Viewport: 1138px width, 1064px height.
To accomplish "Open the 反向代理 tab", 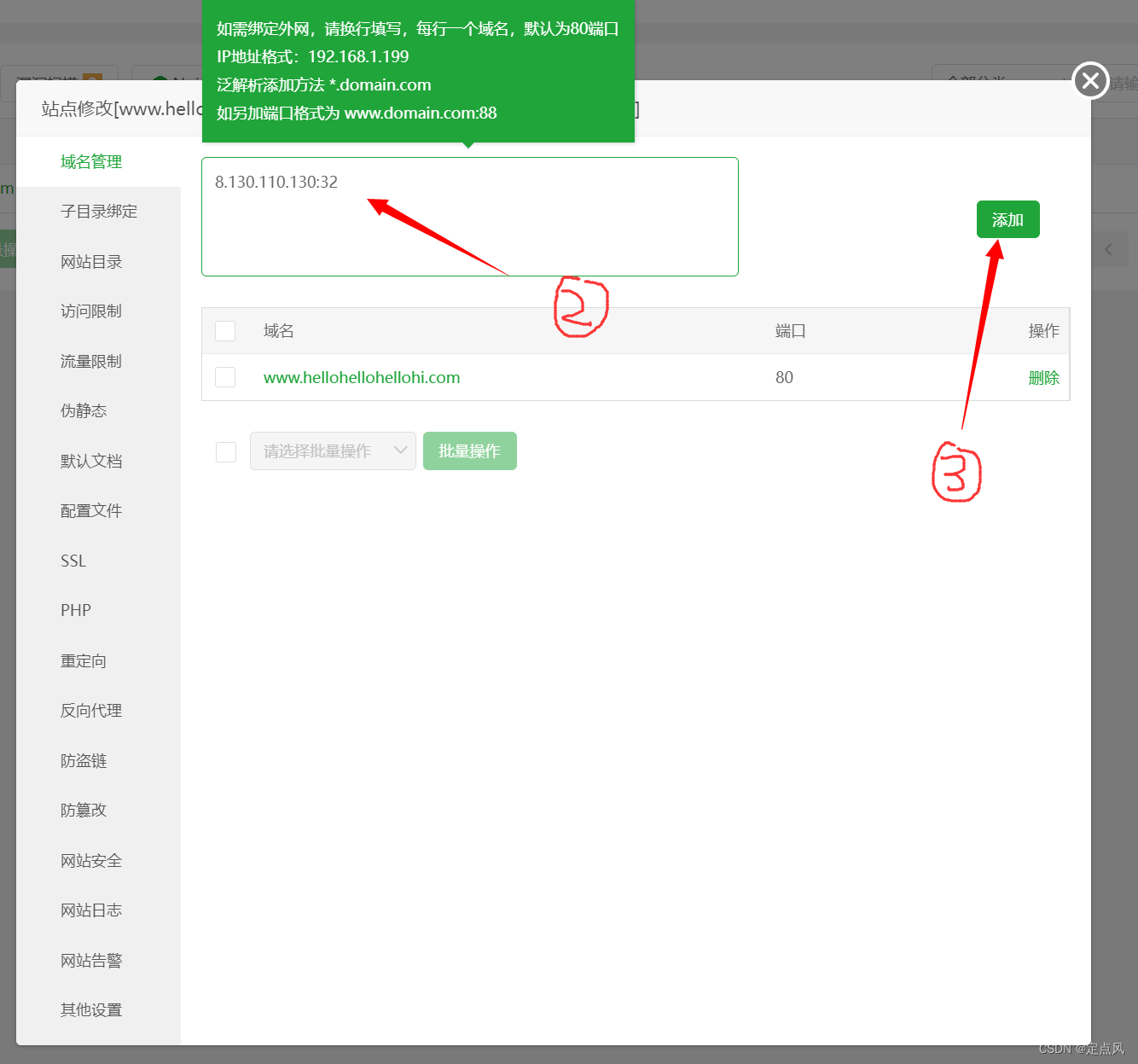I will tap(91, 711).
